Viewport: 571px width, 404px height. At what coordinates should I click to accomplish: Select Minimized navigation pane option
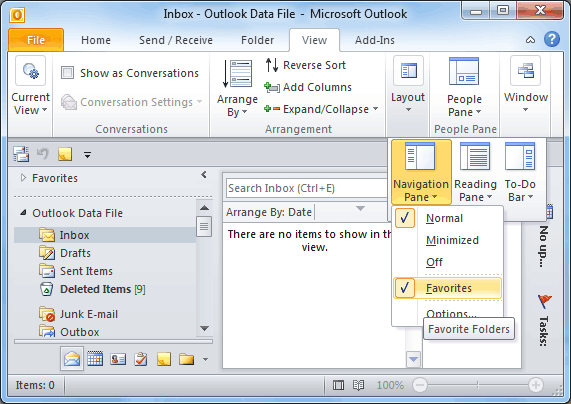[452, 240]
